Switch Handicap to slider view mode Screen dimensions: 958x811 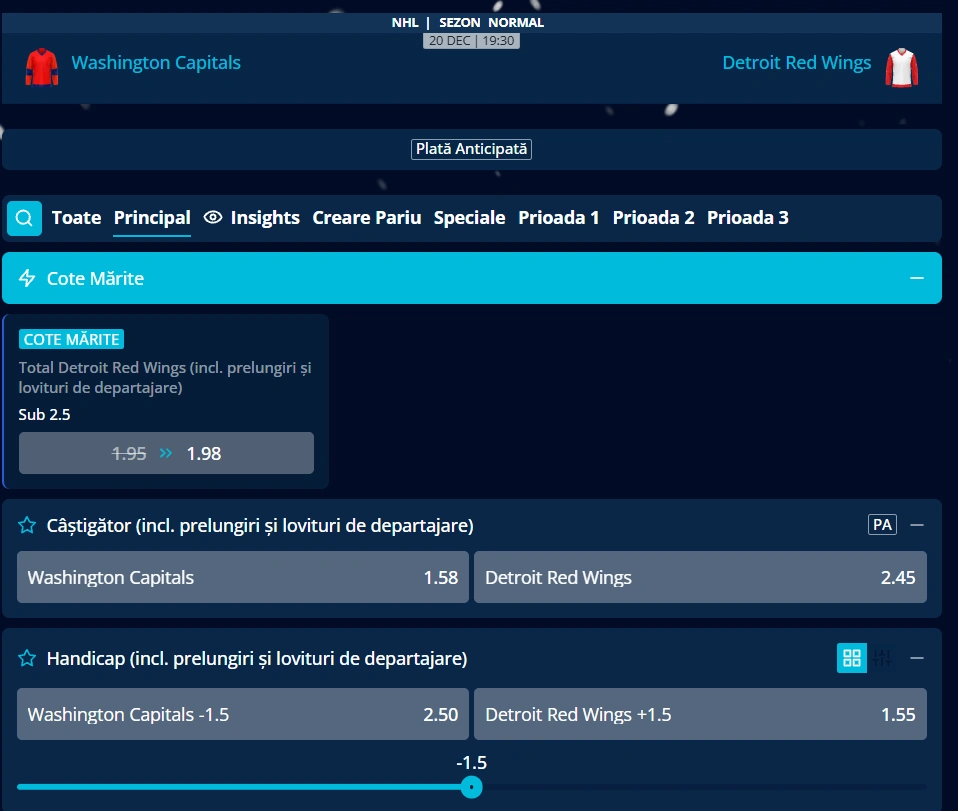883,658
